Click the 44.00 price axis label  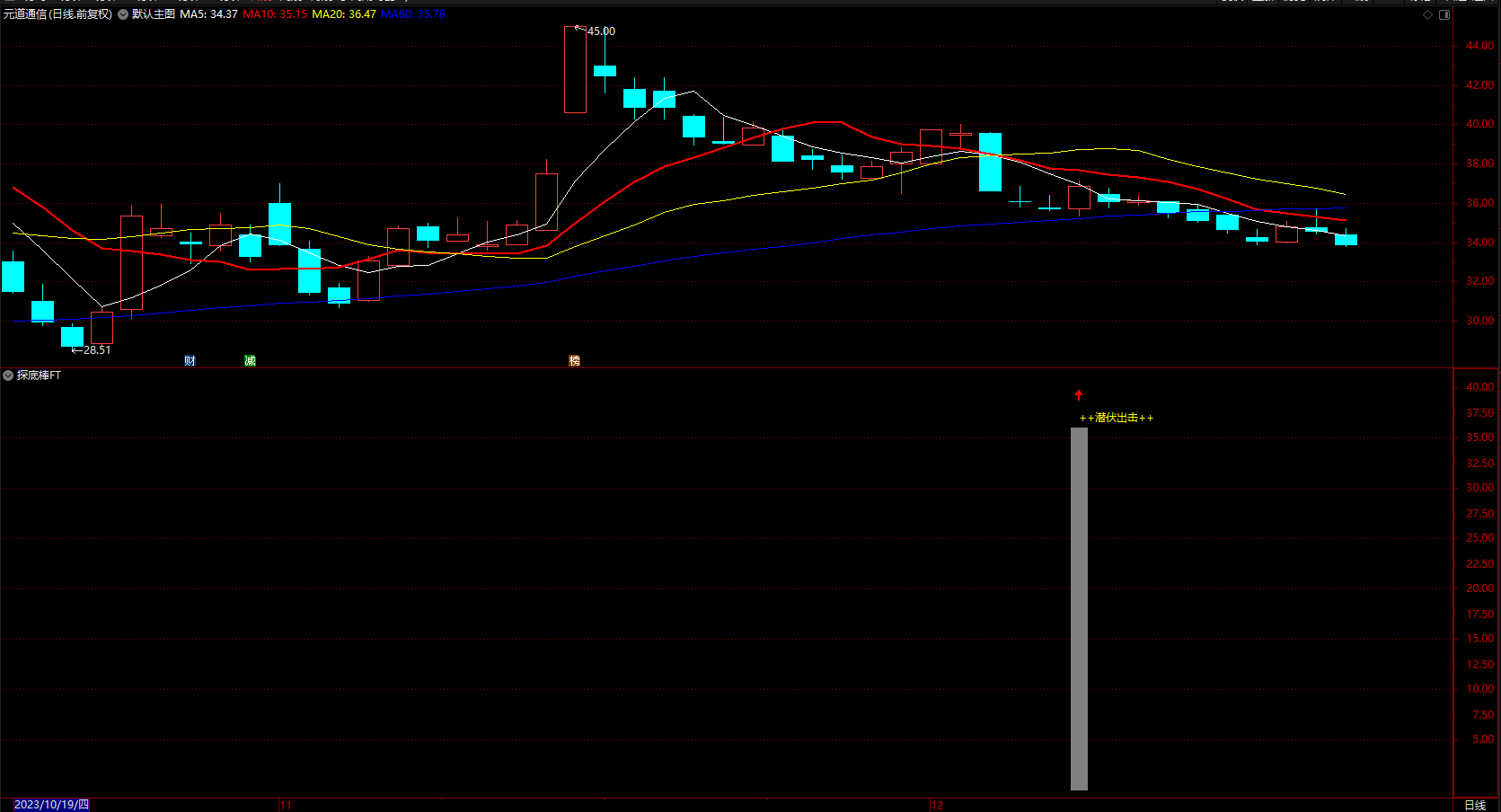1480,46
